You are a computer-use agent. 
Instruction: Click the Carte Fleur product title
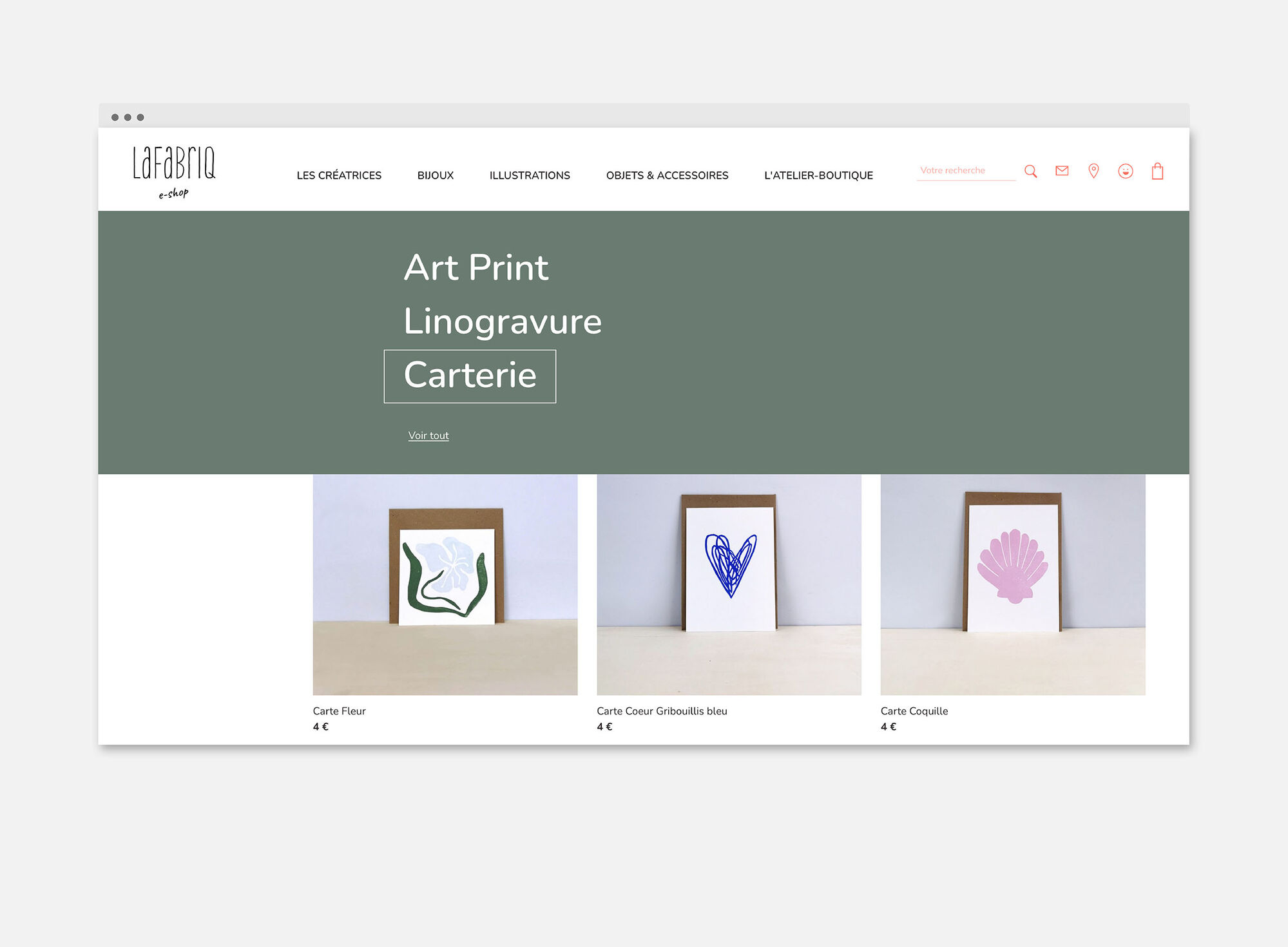(x=339, y=711)
